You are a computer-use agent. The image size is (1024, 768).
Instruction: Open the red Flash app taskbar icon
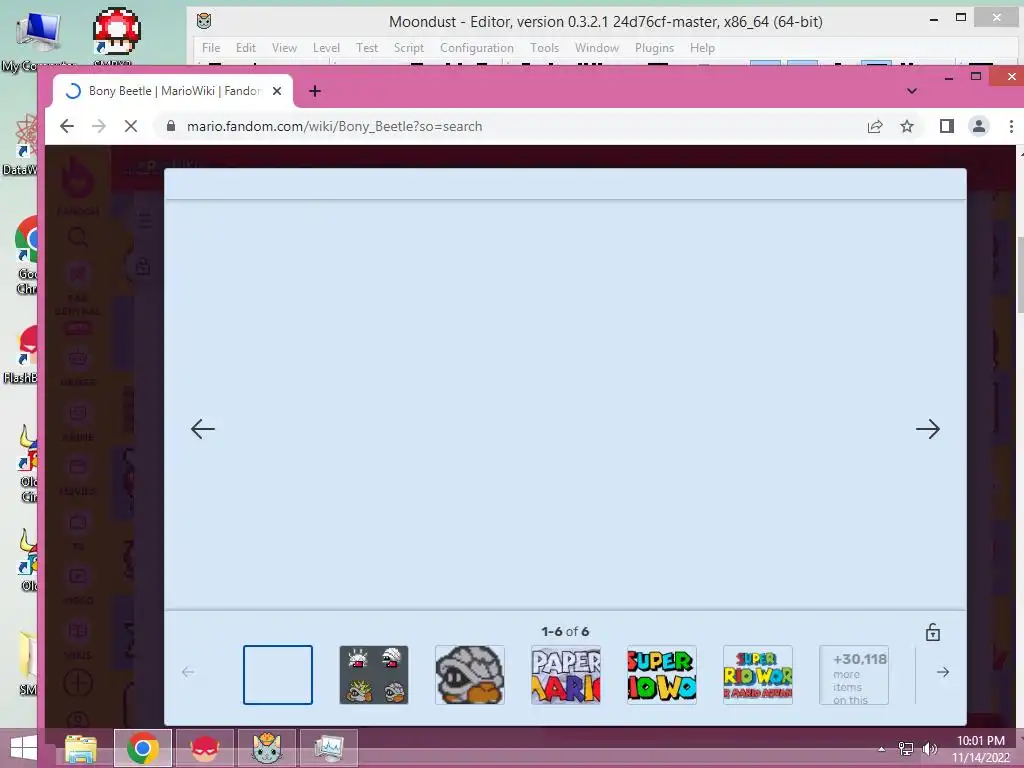coord(204,748)
